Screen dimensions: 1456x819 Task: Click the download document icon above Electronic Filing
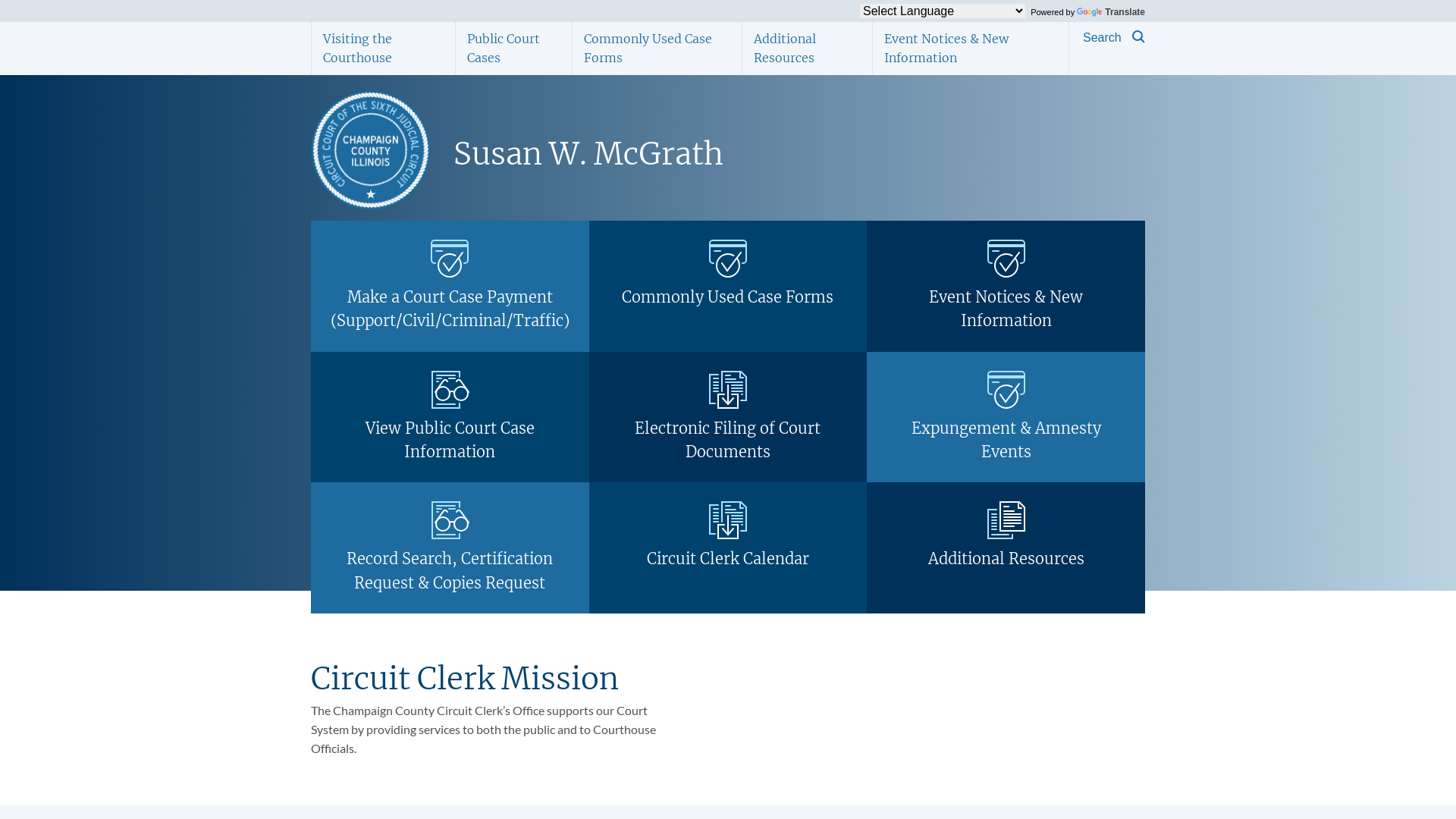point(728,390)
